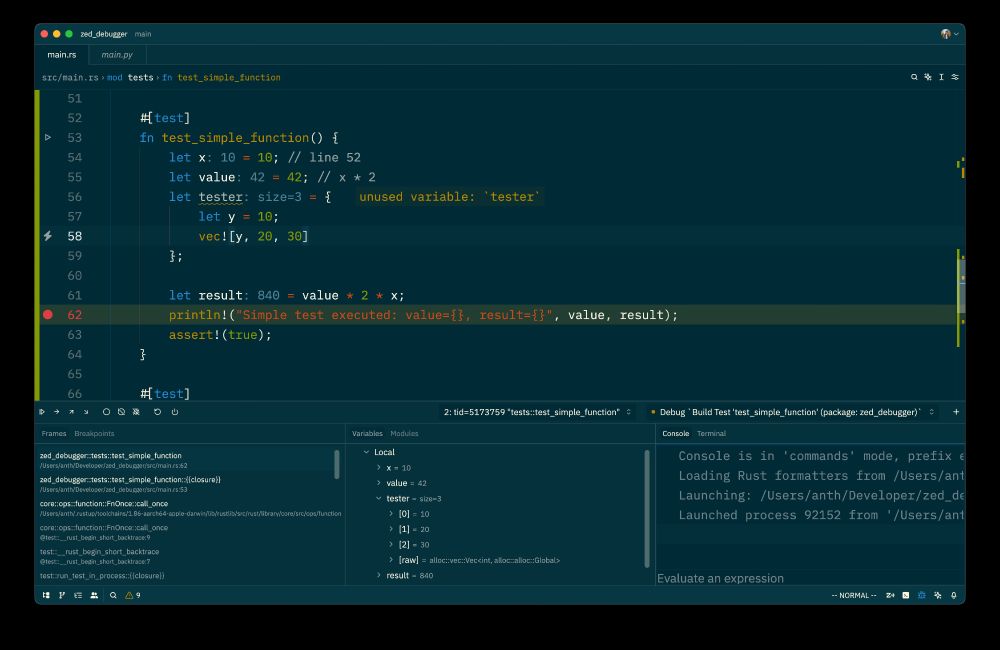Click src/main.rs in the breadcrumb
The height and width of the screenshot is (650, 1000).
70,77
